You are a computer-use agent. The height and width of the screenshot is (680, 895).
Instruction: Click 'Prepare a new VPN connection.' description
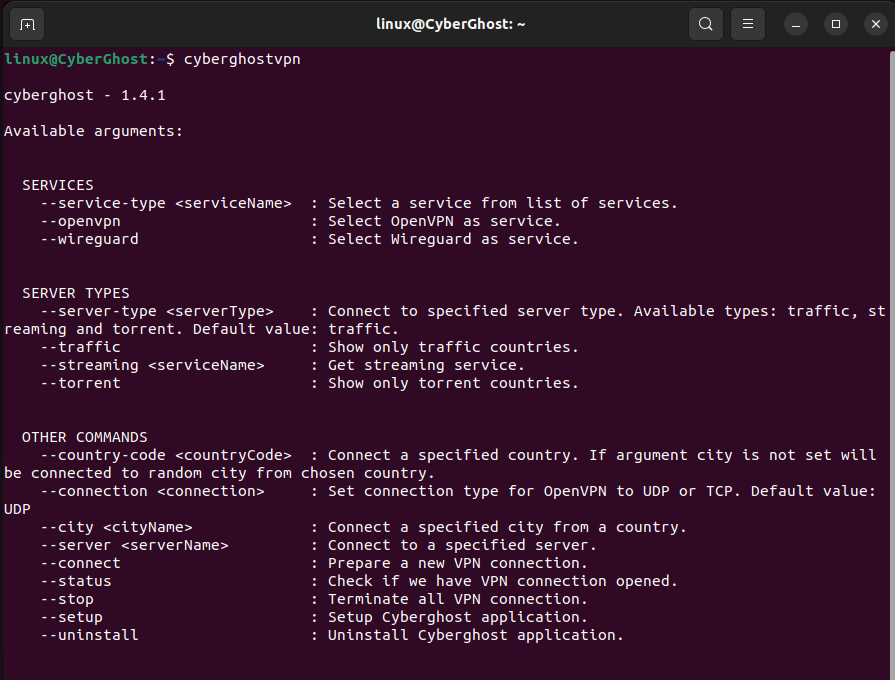pos(458,563)
